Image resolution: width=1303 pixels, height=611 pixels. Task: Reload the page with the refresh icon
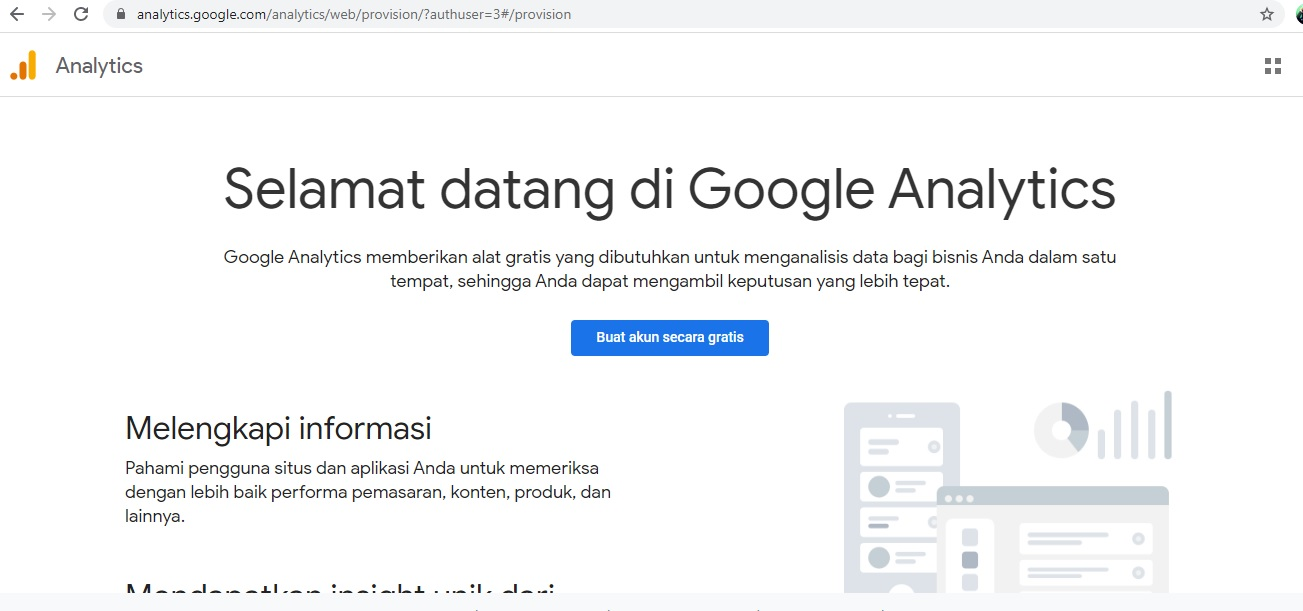[82, 14]
